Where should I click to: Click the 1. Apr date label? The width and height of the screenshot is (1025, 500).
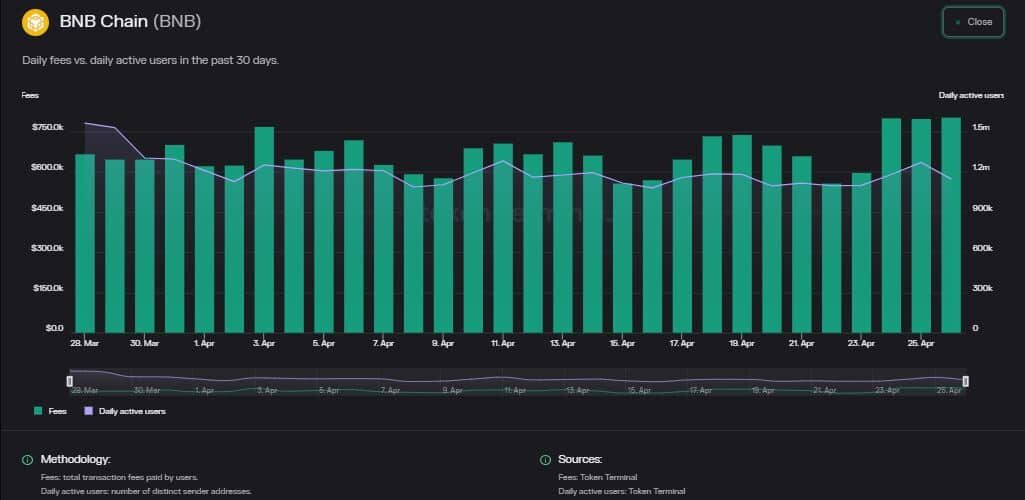pyautogui.click(x=204, y=342)
